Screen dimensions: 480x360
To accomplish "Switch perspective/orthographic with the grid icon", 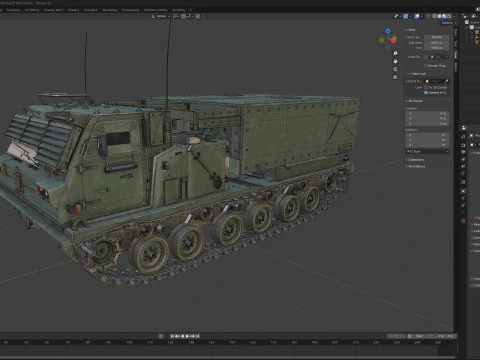I will point(395,77).
